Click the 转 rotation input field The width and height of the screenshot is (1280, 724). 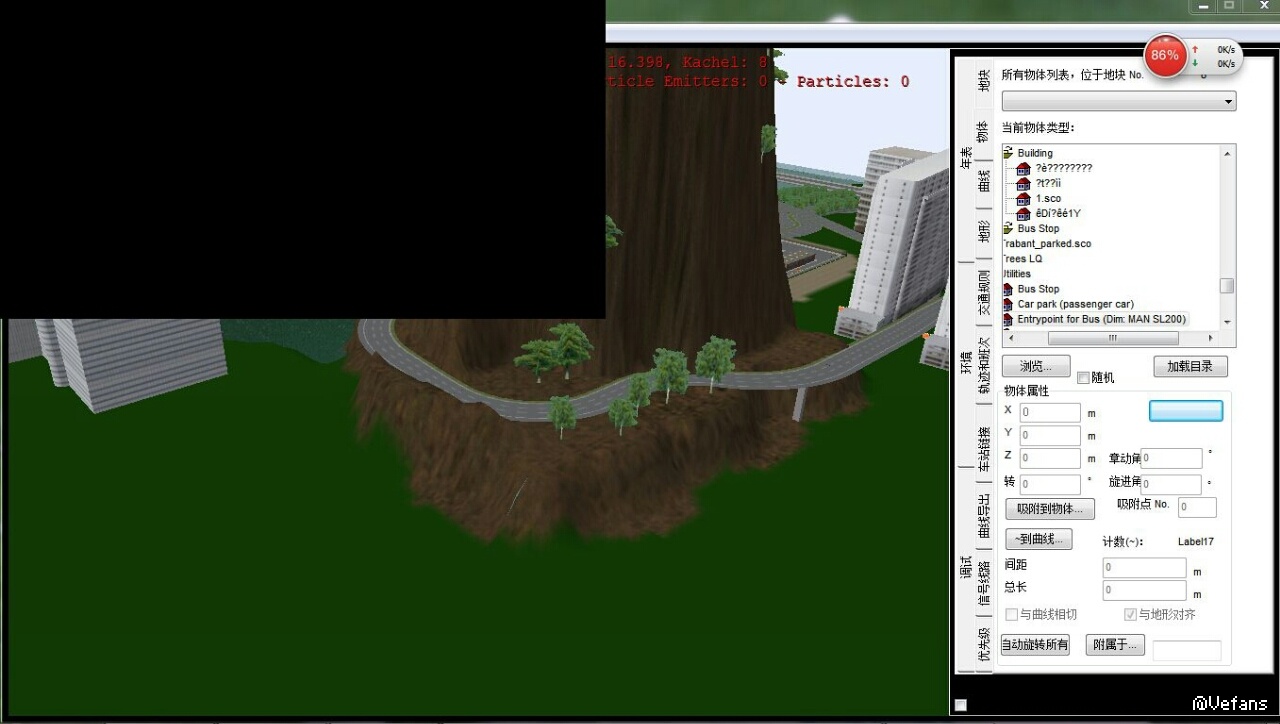click(x=1050, y=484)
